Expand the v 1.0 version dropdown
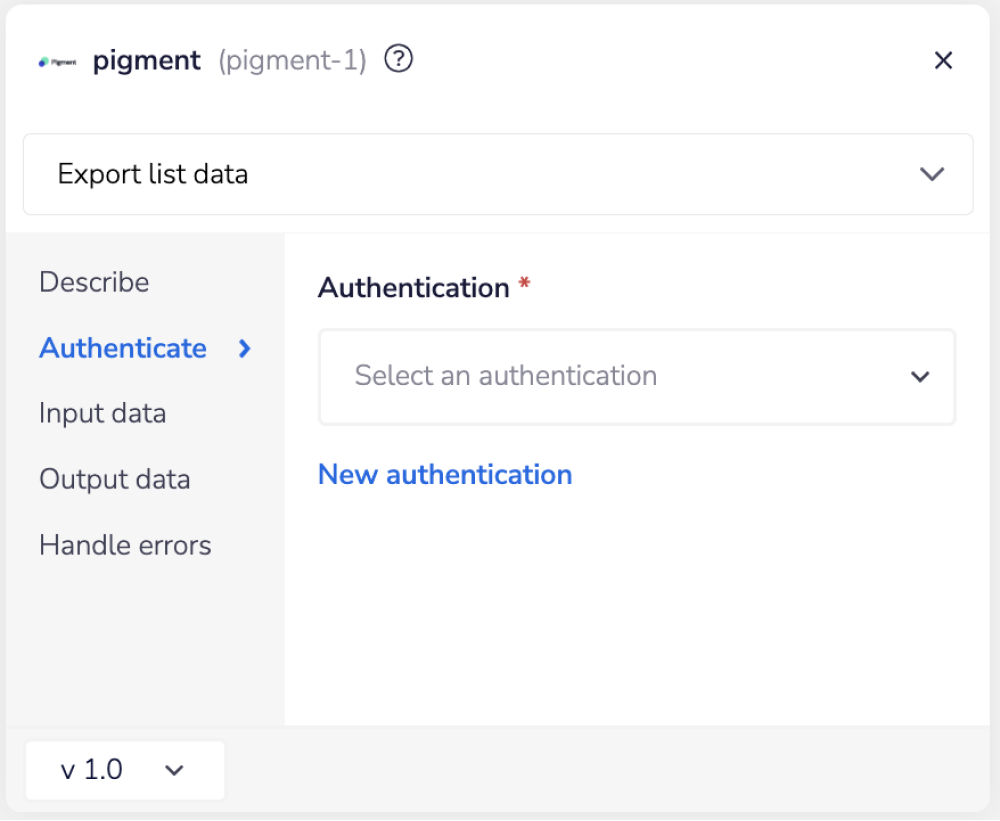This screenshot has width=1000, height=821. click(124, 770)
